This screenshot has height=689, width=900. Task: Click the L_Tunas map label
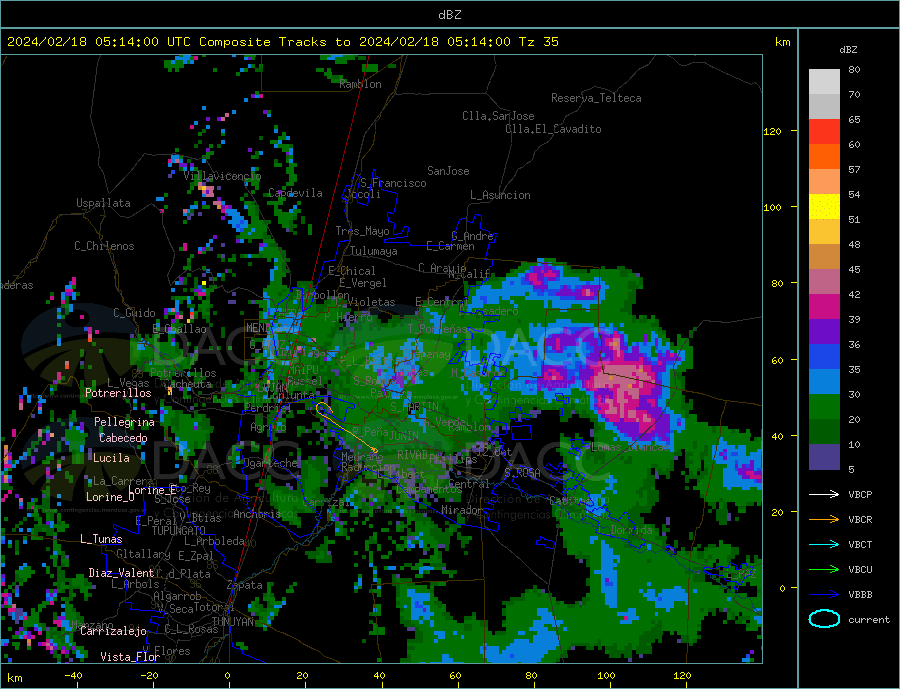[101, 539]
